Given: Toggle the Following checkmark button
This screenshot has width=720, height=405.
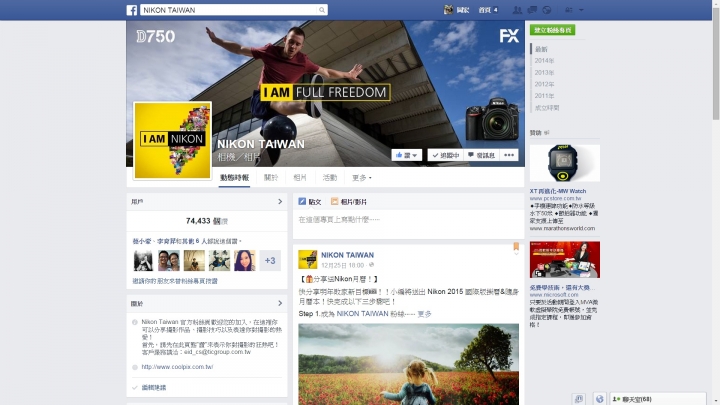Looking at the screenshot, I should pyautogui.click(x=445, y=155).
